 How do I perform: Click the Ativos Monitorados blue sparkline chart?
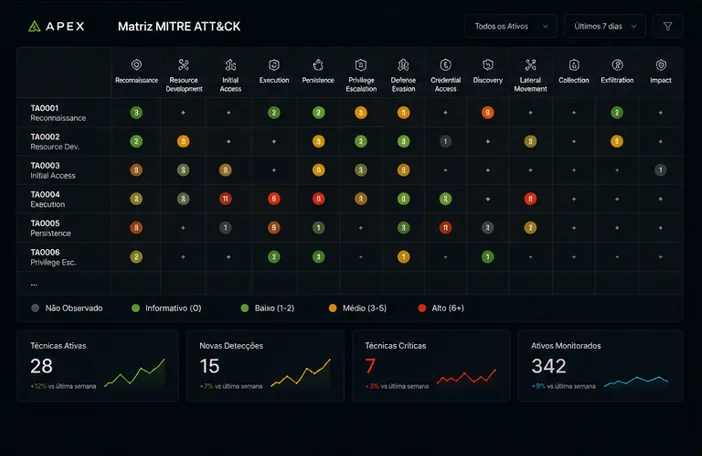point(636,381)
